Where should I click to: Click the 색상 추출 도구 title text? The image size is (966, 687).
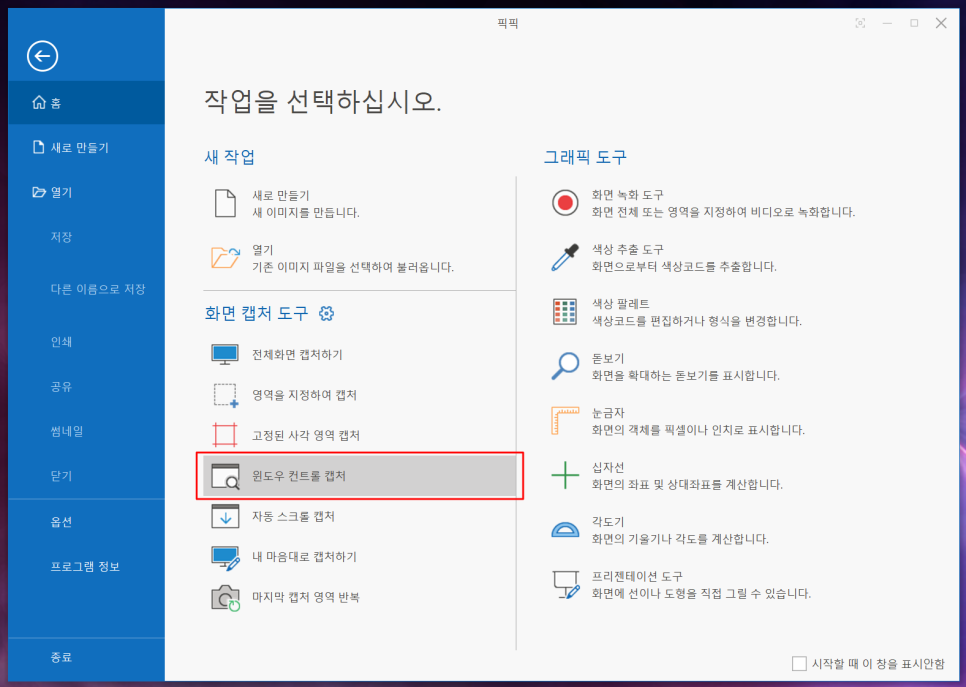(628, 250)
